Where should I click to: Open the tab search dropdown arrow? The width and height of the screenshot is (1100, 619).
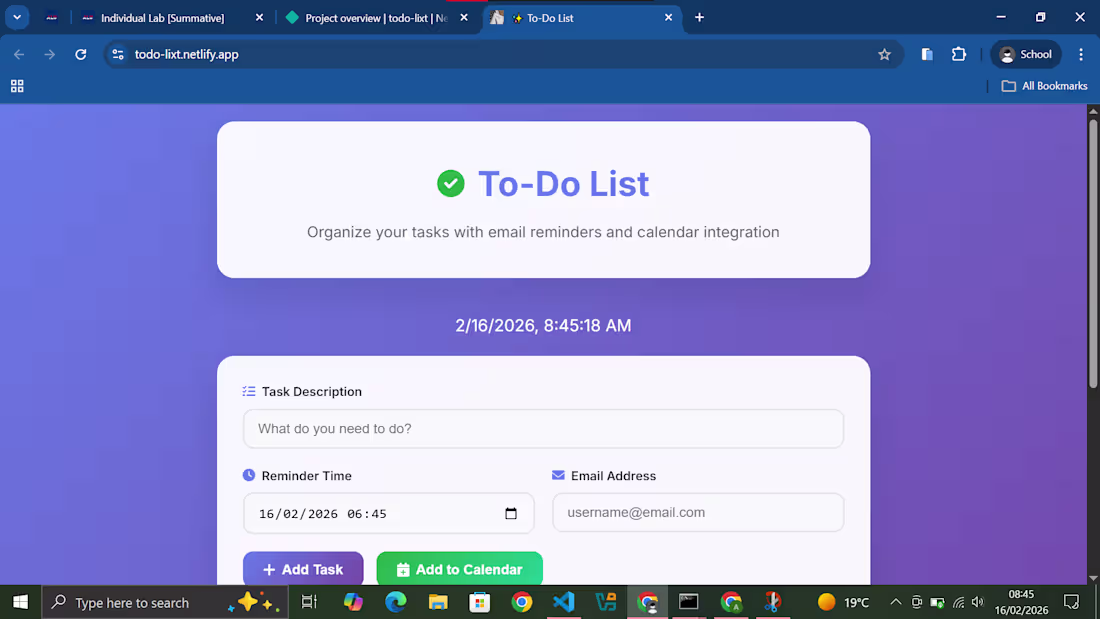[x=17, y=18]
